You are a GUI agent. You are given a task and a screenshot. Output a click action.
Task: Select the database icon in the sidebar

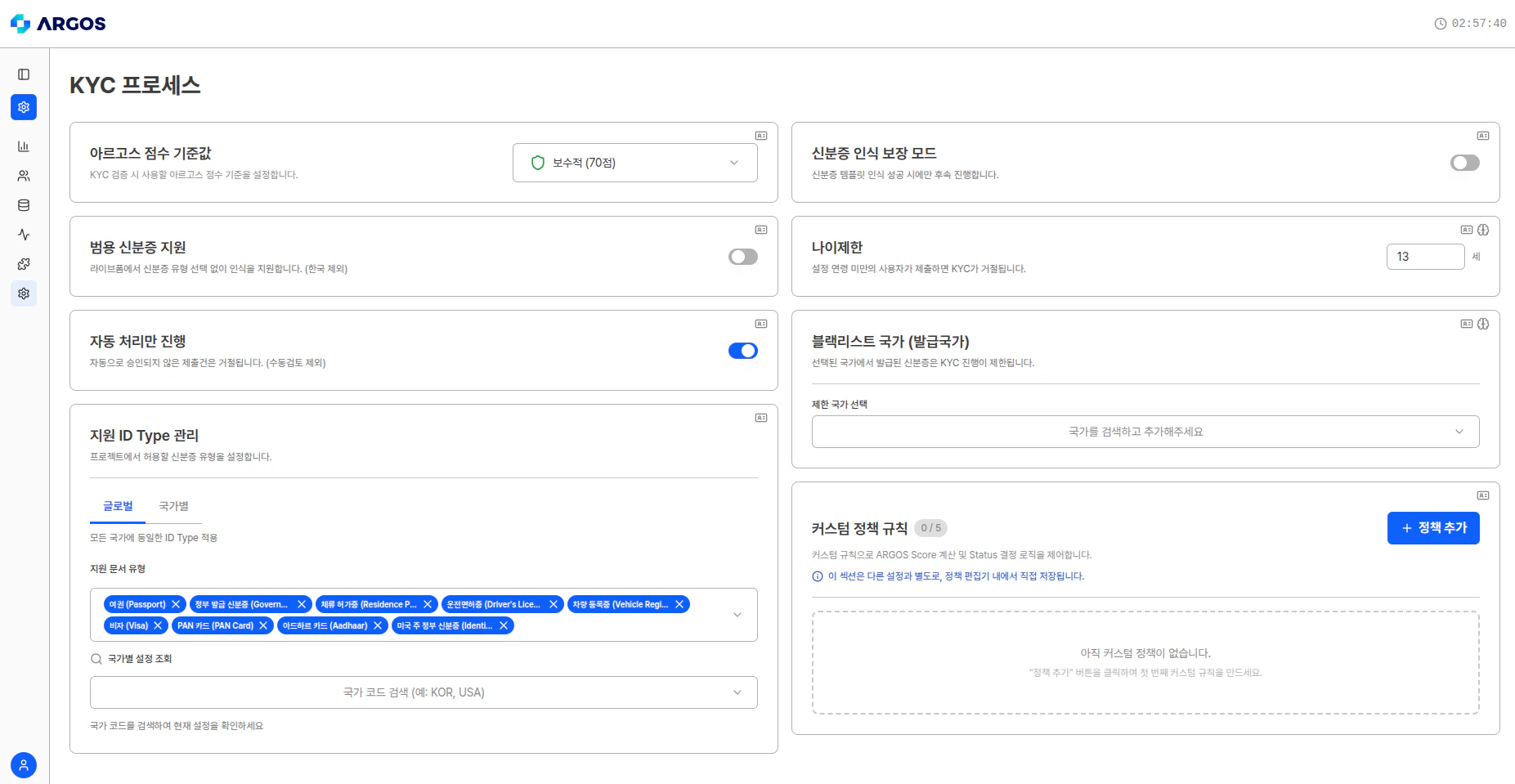[24, 205]
